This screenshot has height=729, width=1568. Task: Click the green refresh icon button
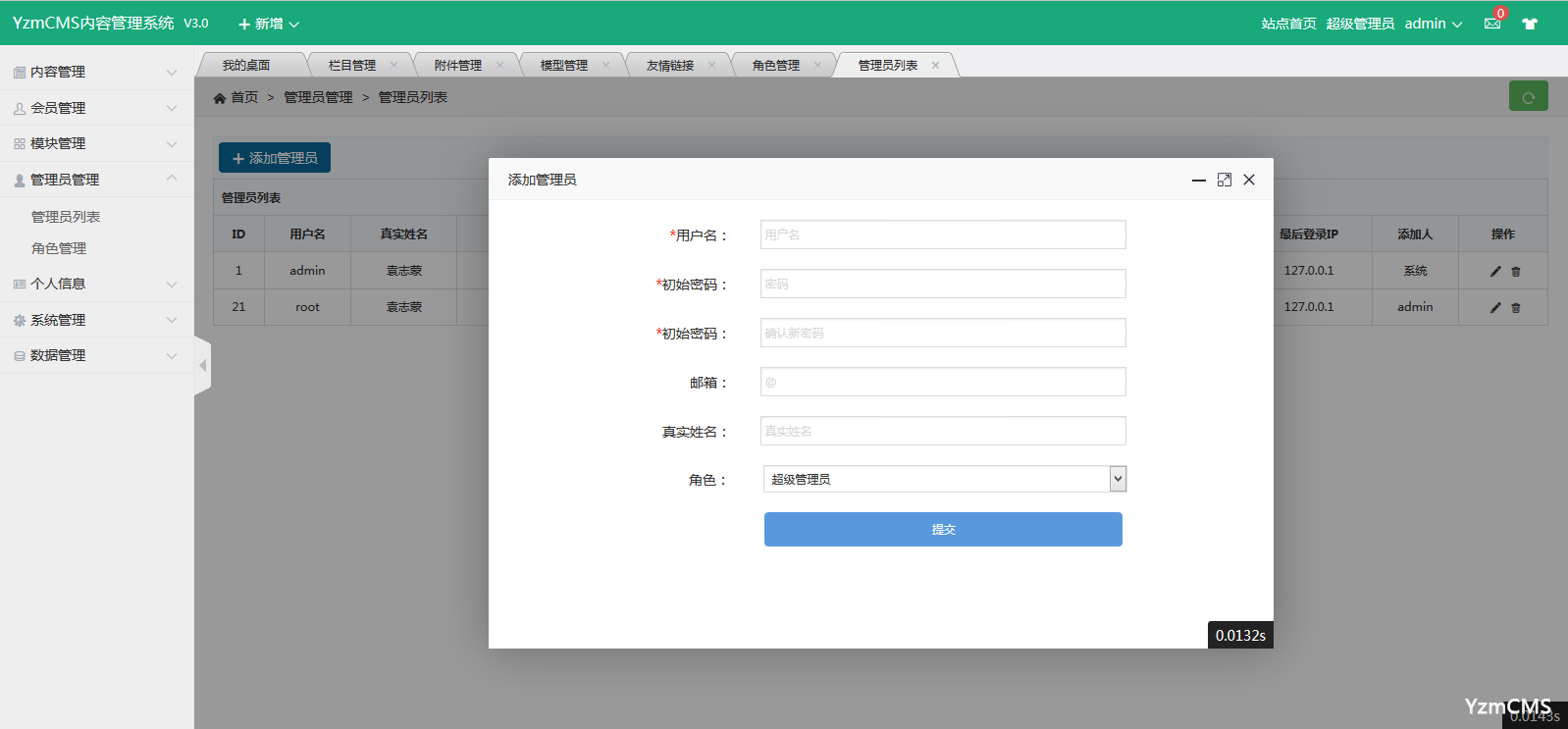tap(1528, 97)
